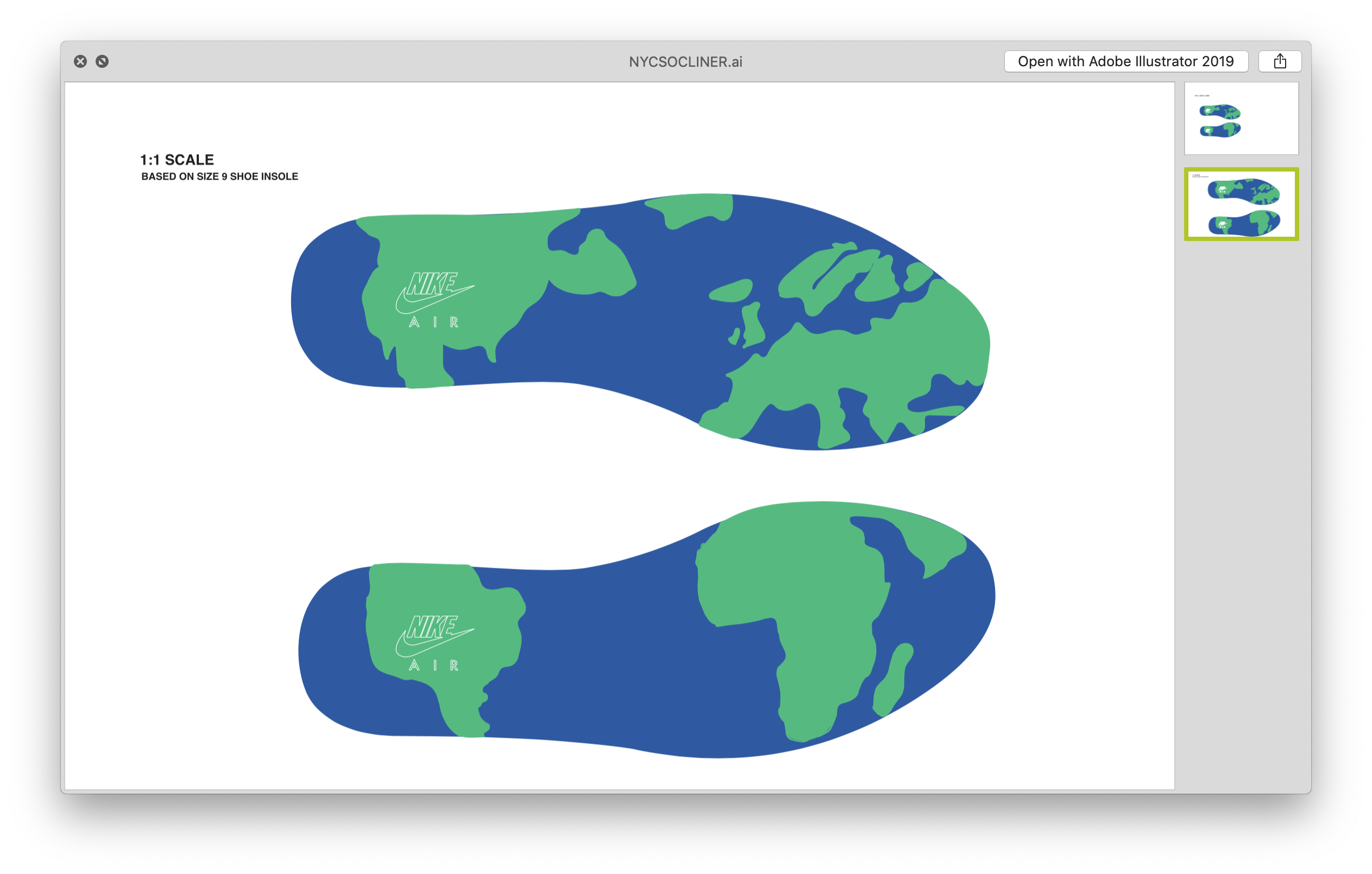Close the Quick Look preview window

[80, 61]
